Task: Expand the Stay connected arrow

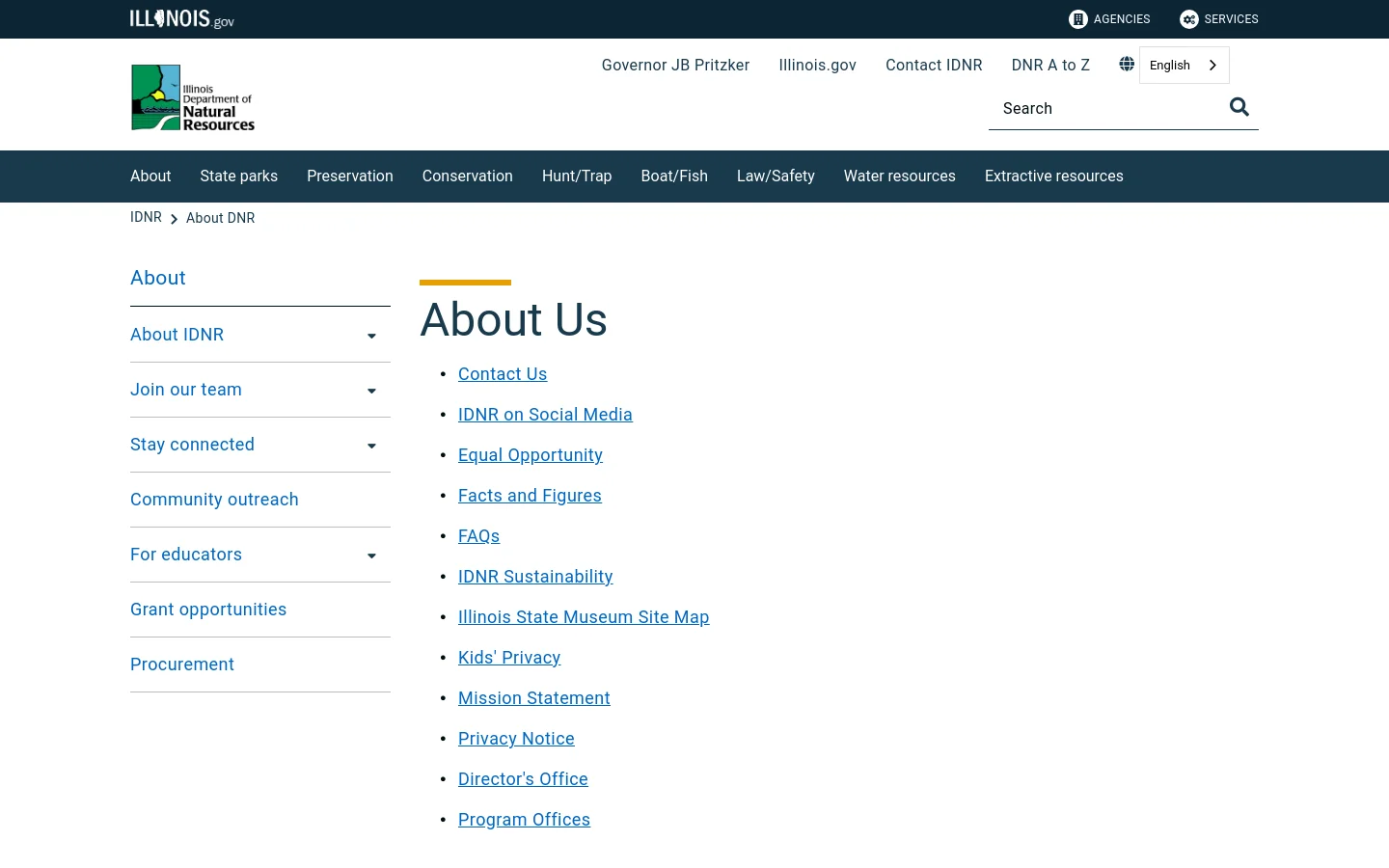Action: coord(371,446)
